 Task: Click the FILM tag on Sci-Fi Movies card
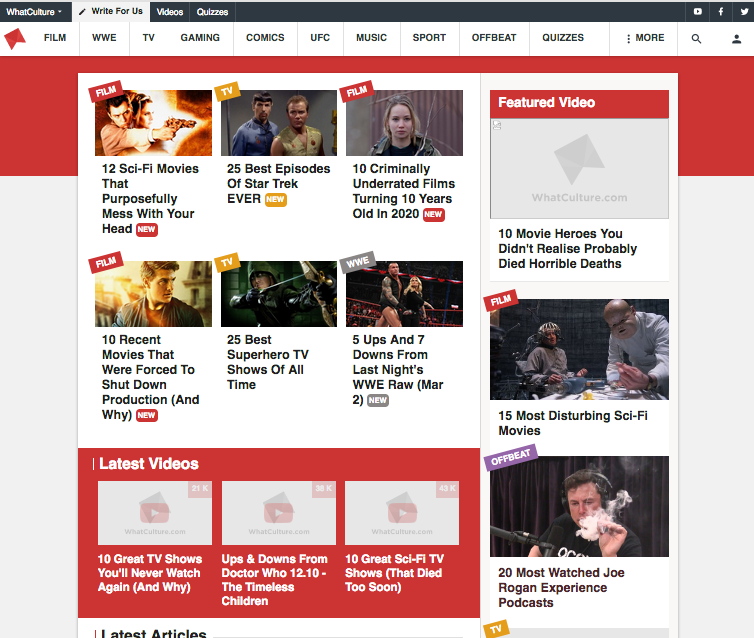click(x=106, y=91)
